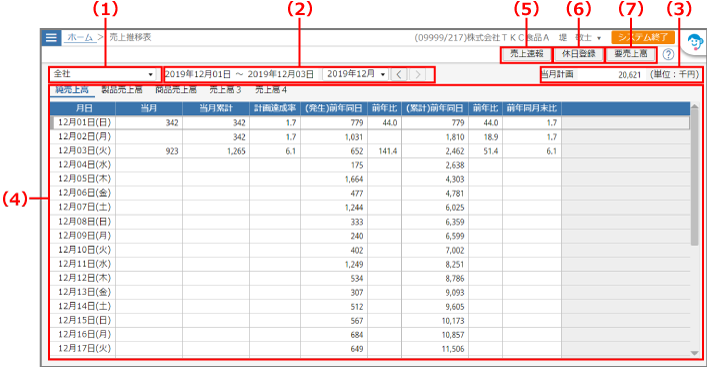Click scrollbar down arrow in table

pos(694,353)
